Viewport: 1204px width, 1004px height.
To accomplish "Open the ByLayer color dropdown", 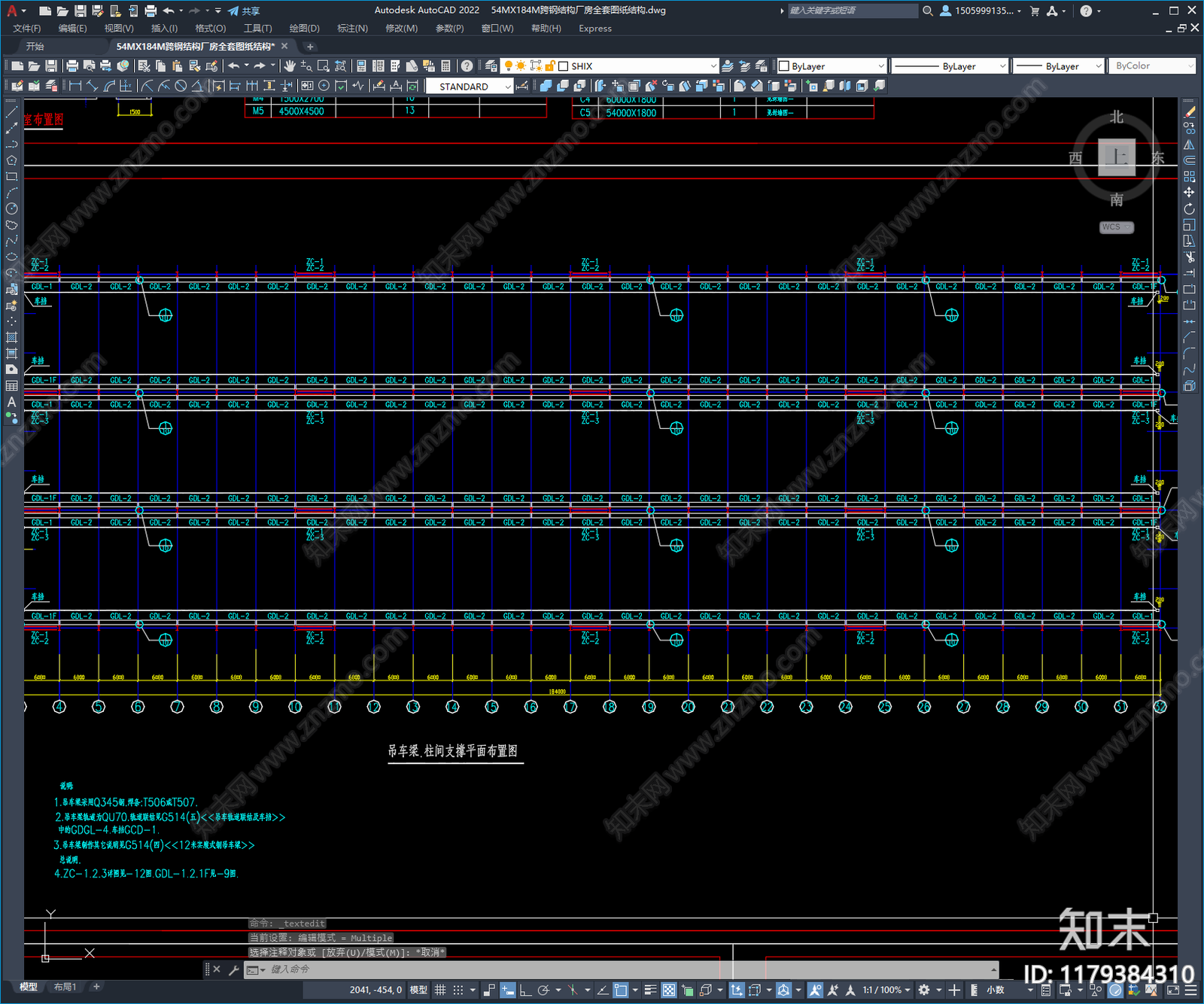I will (x=881, y=66).
